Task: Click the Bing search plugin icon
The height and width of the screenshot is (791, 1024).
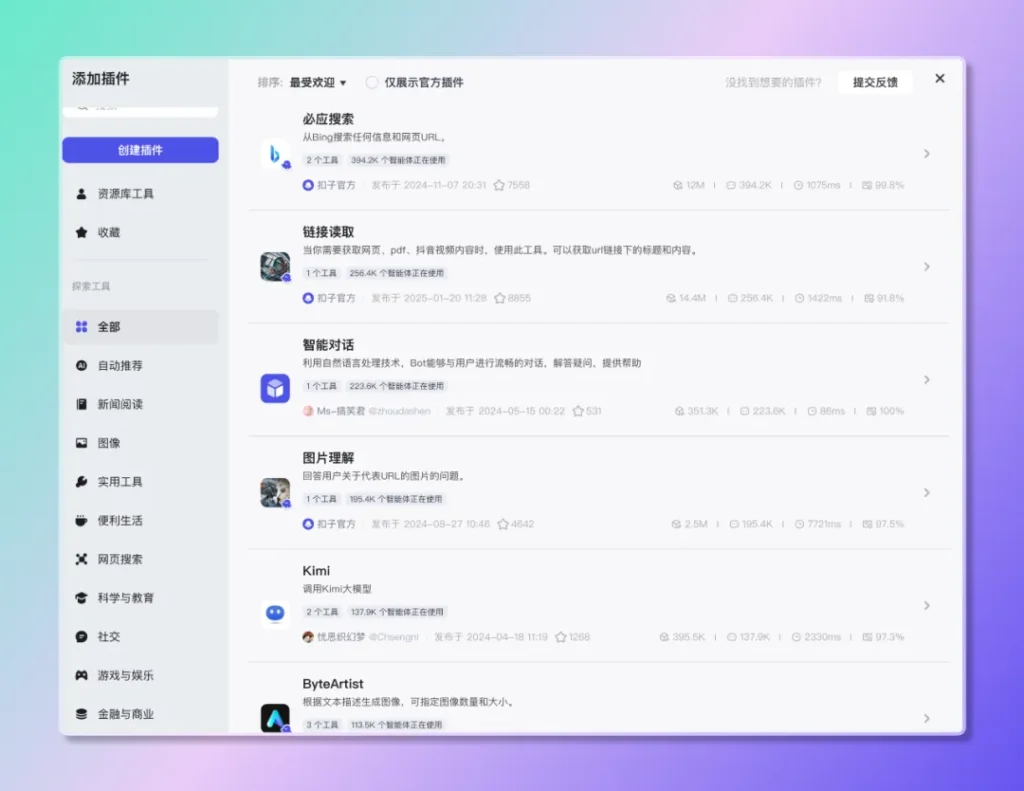Action: 275,154
